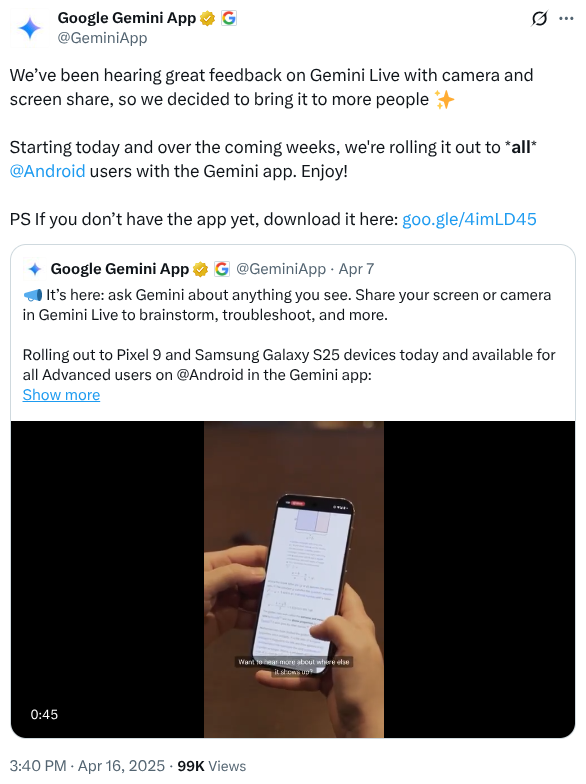586x784 pixels.
Task: Open the three-dots more options menu
Action: click(x=566, y=18)
